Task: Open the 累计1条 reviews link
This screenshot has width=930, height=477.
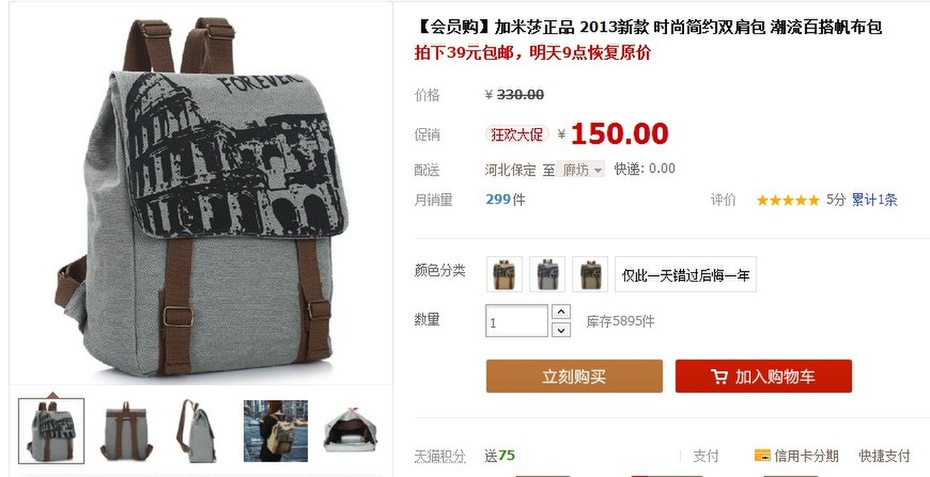Action: 874,201
